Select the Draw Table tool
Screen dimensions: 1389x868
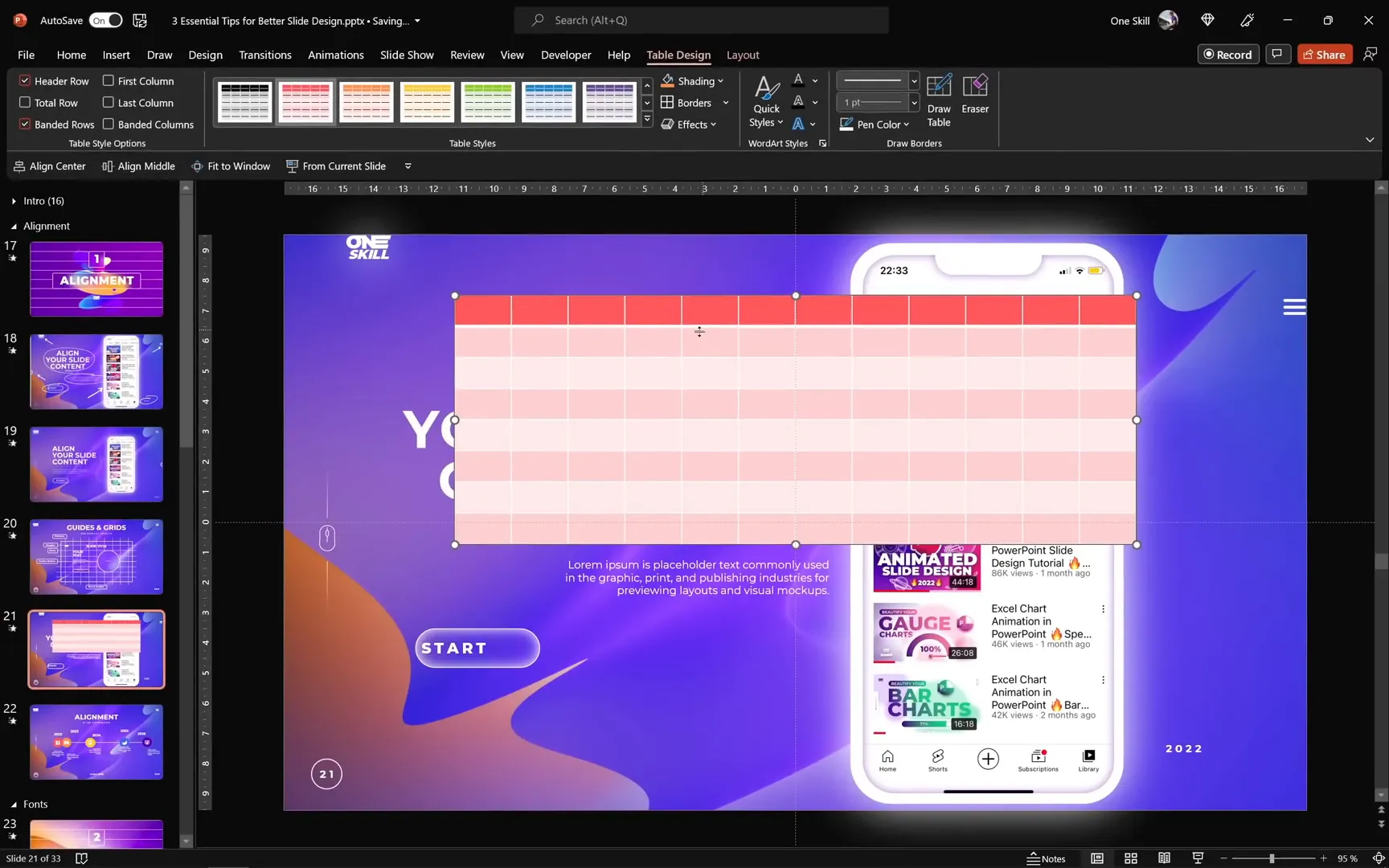click(x=938, y=100)
